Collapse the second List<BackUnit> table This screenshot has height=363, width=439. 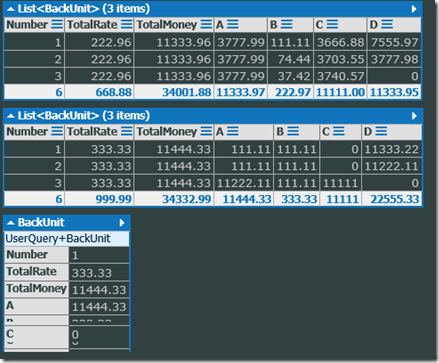point(11,116)
